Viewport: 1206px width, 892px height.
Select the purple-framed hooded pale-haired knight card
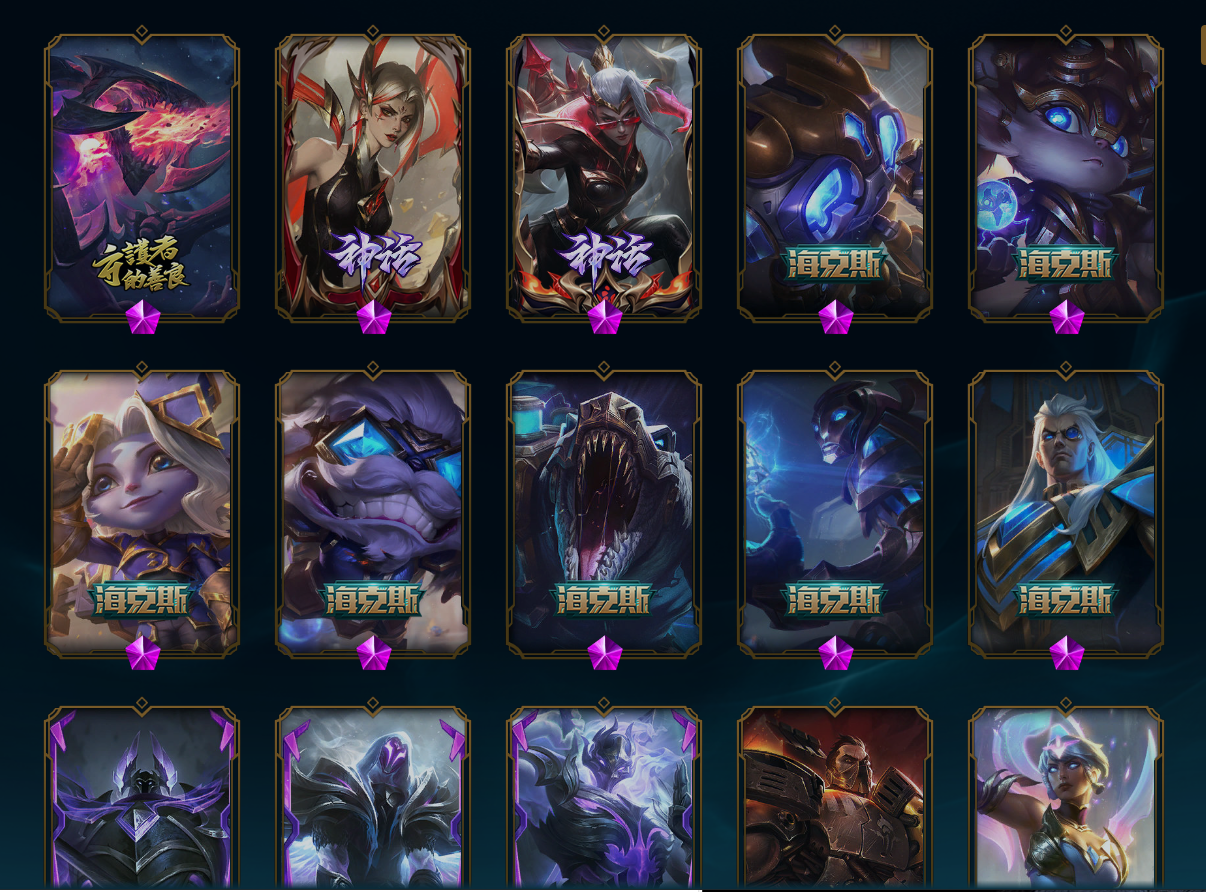click(x=373, y=797)
